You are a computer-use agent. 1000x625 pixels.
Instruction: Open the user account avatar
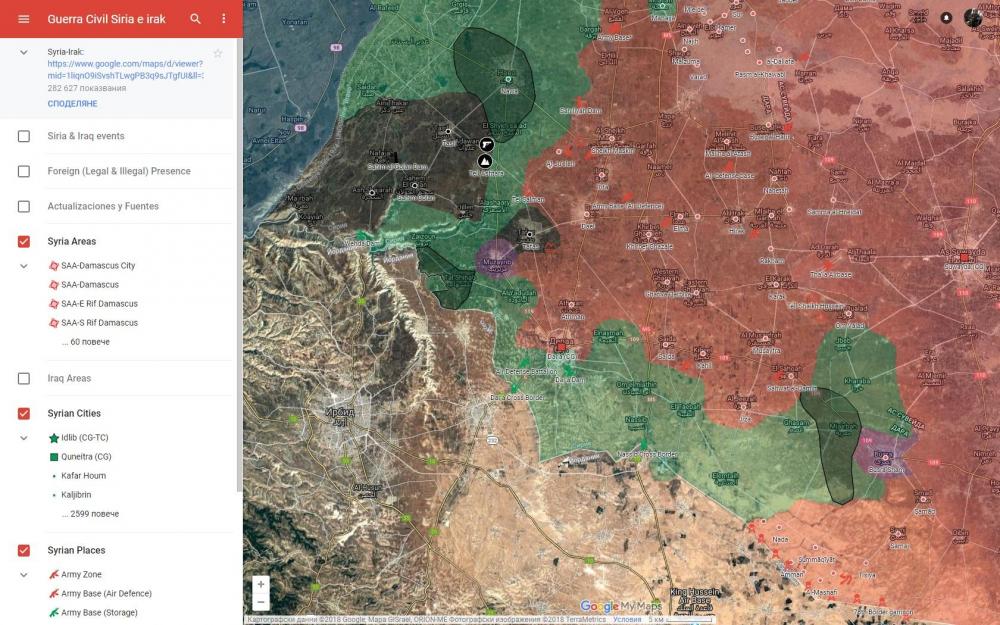pyautogui.click(x=974, y=18)
